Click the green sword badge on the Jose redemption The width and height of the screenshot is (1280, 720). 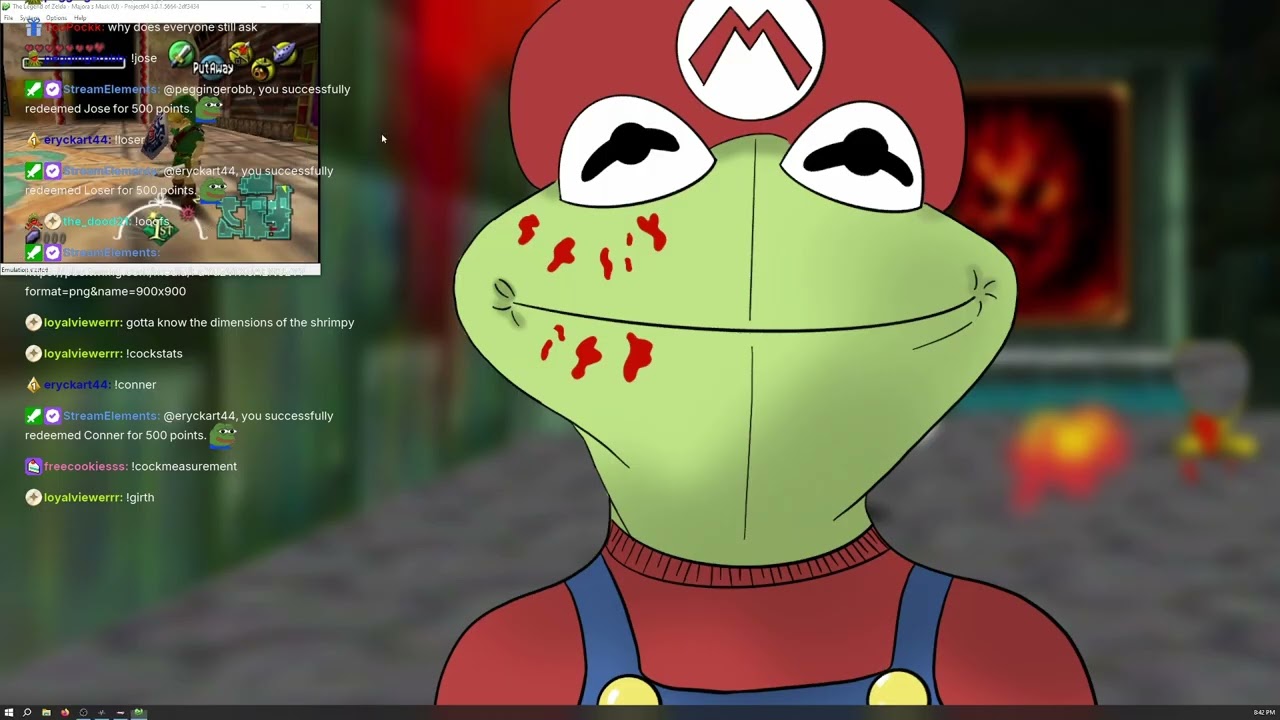pyautogui.click(x=33, y=90)
